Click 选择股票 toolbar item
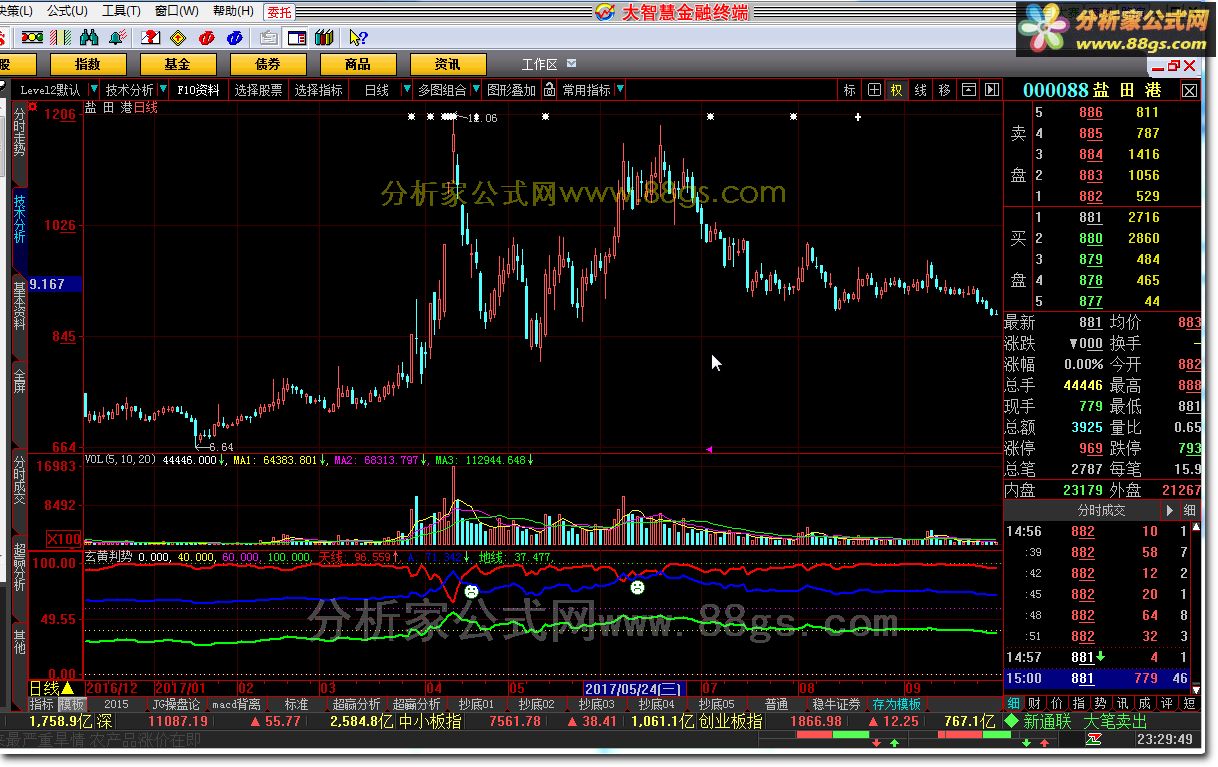Screen dimensions: 1218x767 coord(259,90)
